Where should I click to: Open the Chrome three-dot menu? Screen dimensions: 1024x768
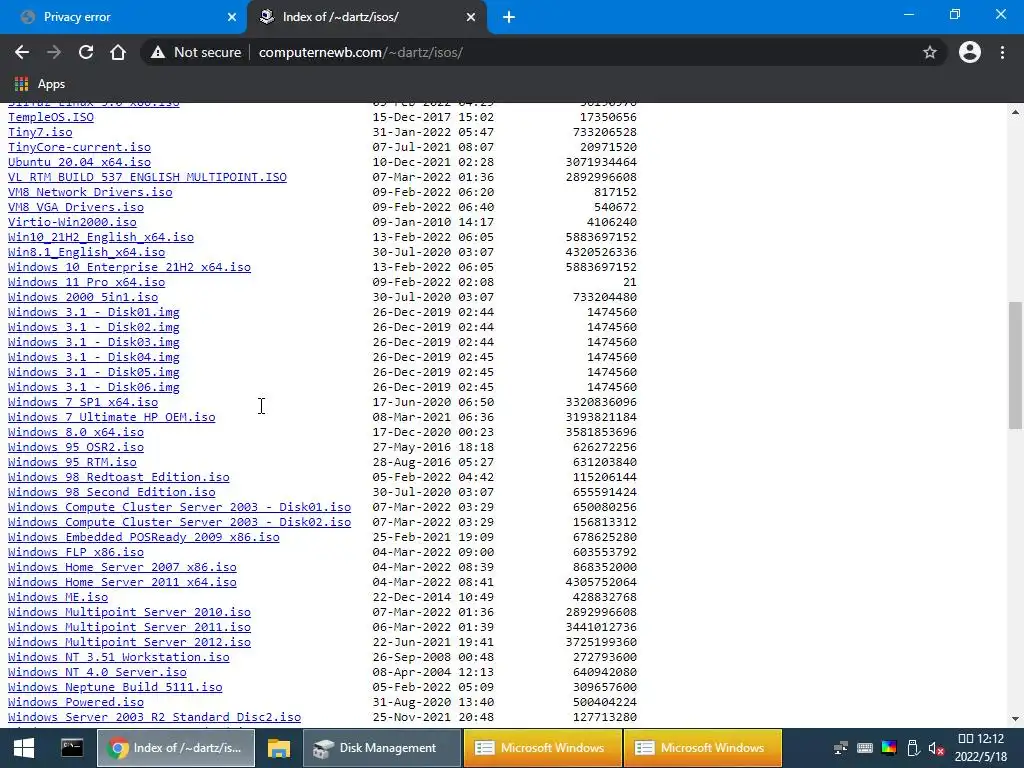[1002, 52]
